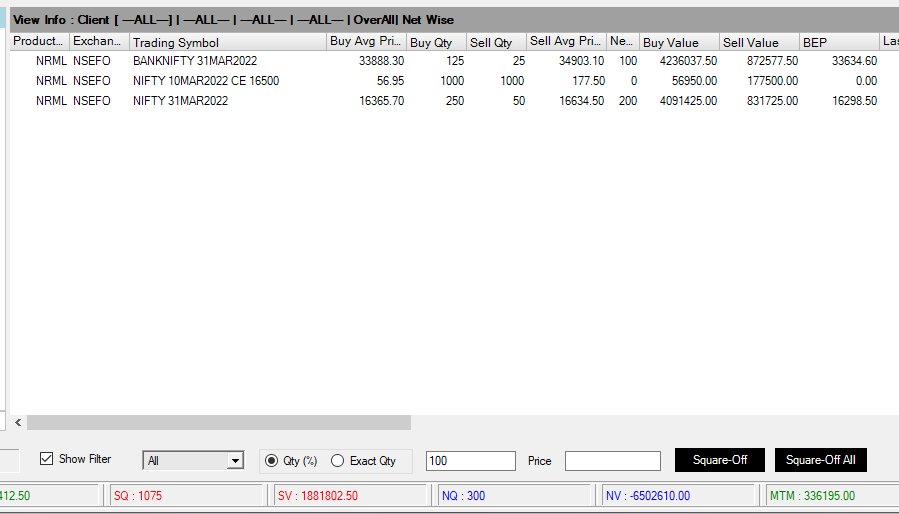Click sell quantity 50 in NIFTY 31MAR2022 row
Image resolution: width=899 pixels, height=514 pixels.
[518, 101]
